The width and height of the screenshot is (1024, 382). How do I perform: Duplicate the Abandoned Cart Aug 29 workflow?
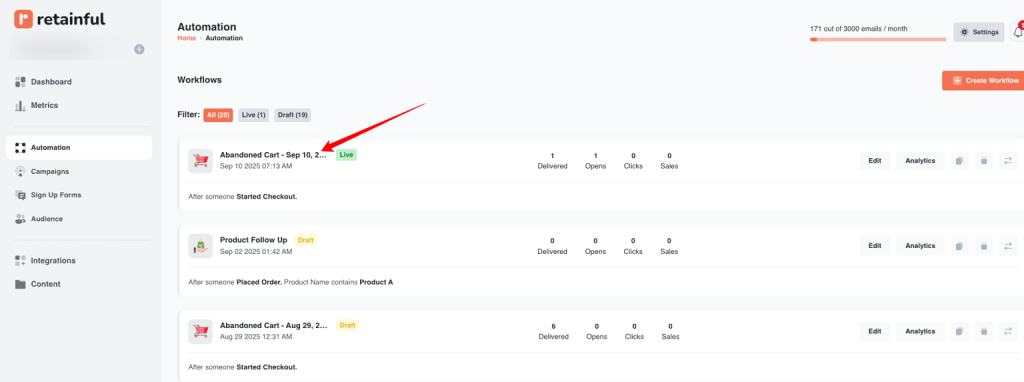[x=959, y=331]
